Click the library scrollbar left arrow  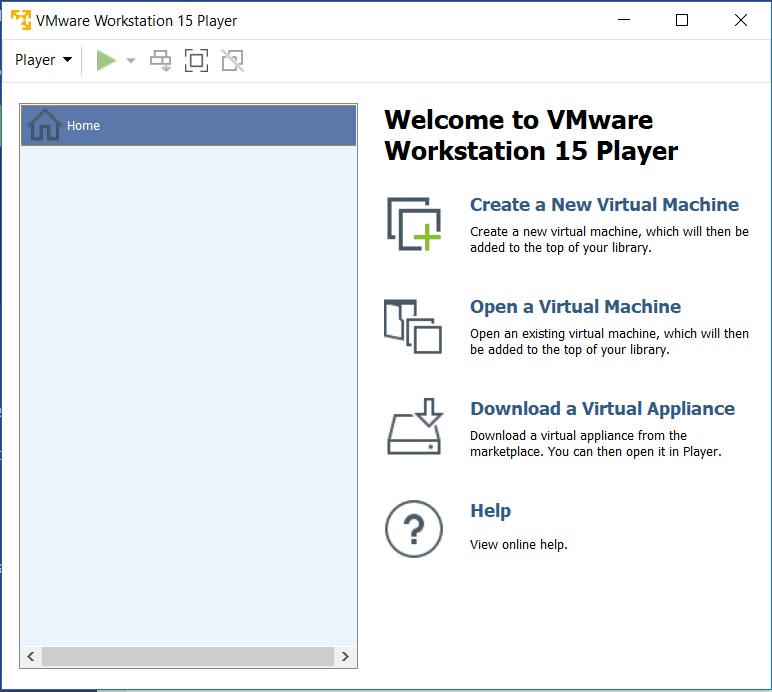[31, 657]
